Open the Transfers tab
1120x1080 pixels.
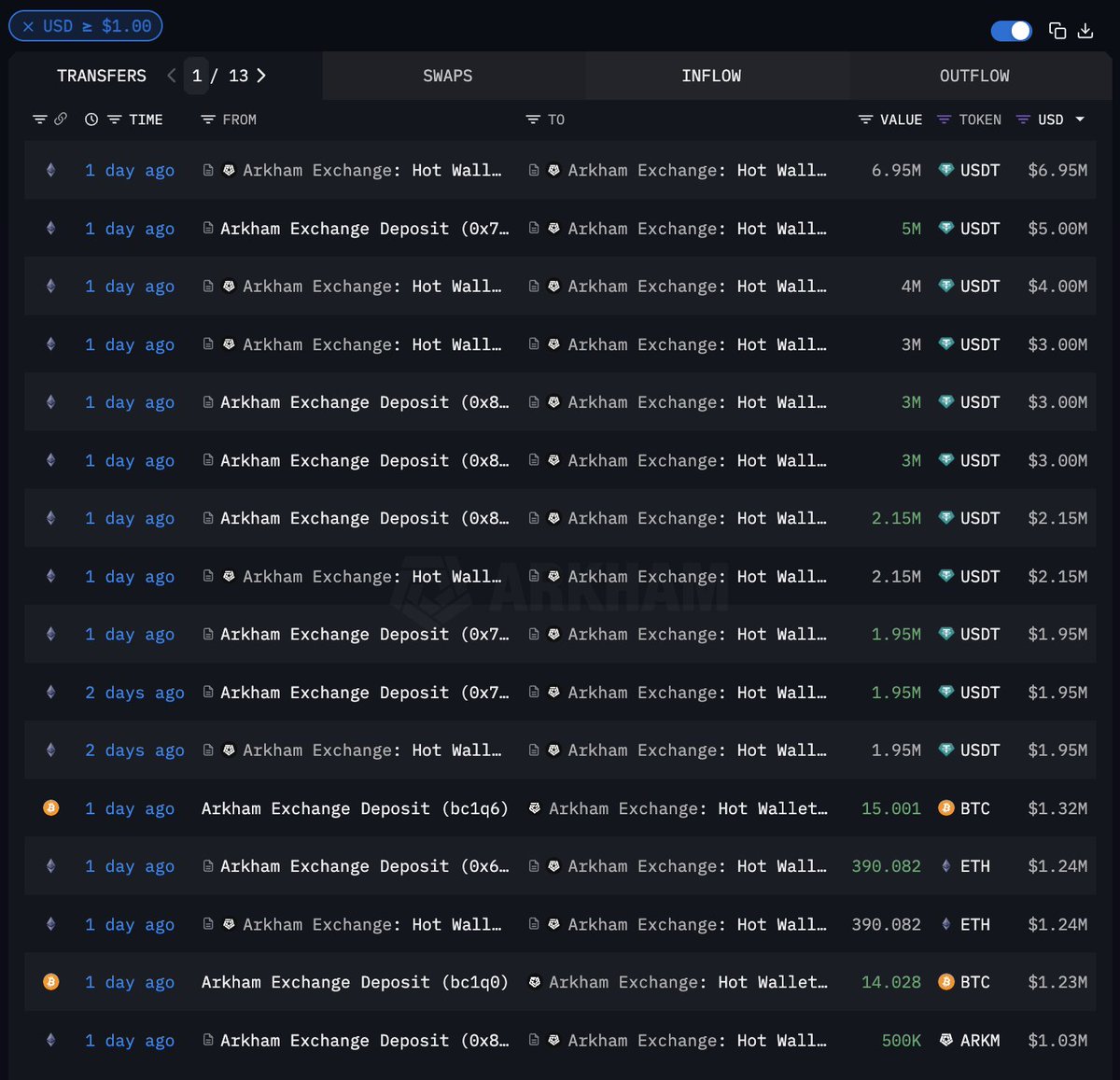coord(102,76)
